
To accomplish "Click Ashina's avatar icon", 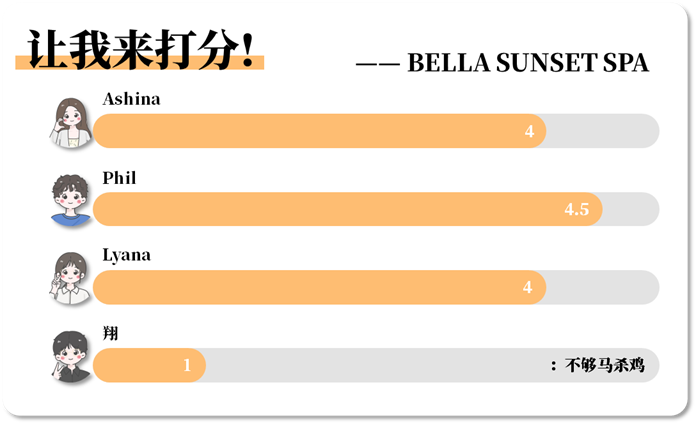I will [x=71, y=123].
